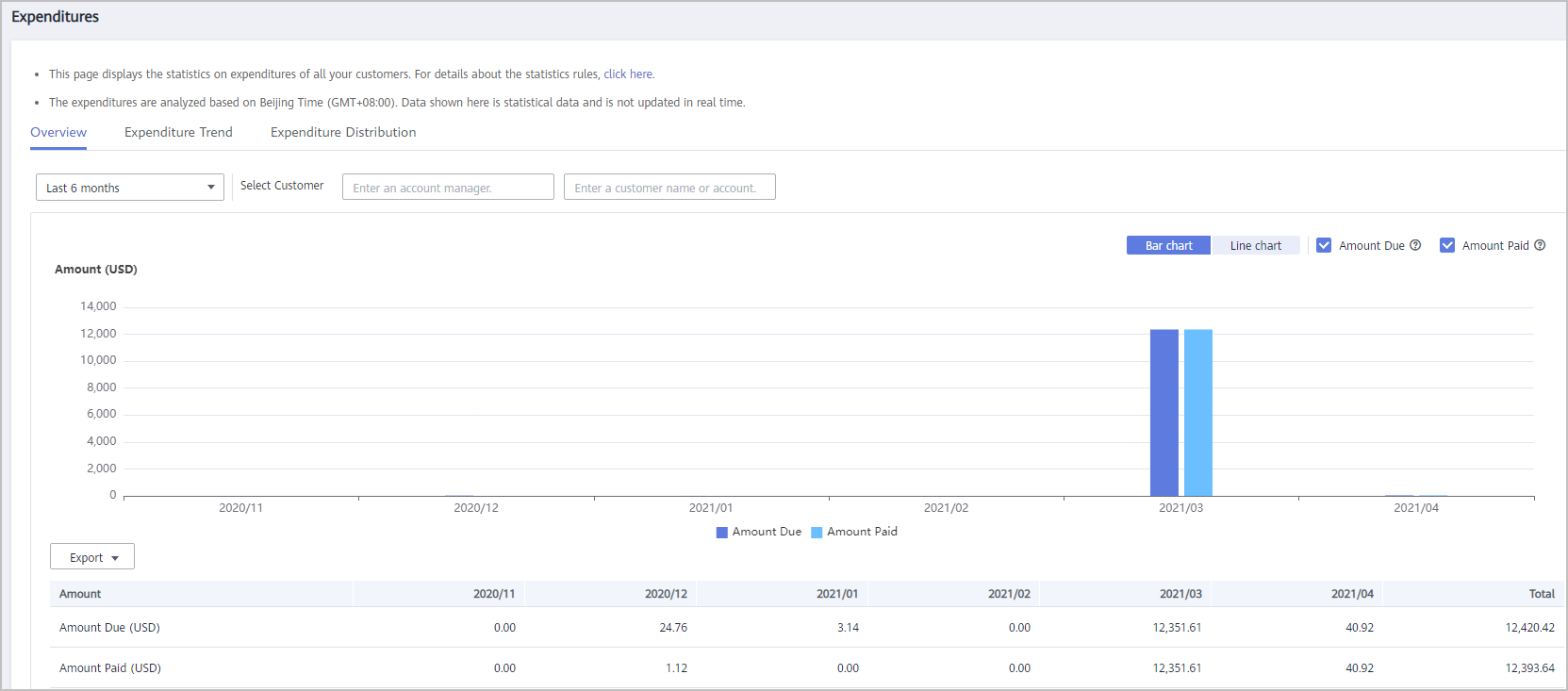The width and height of the screenshot is (1568, 691).
Task: Click the Amount Due legend label
Action: 767,532
